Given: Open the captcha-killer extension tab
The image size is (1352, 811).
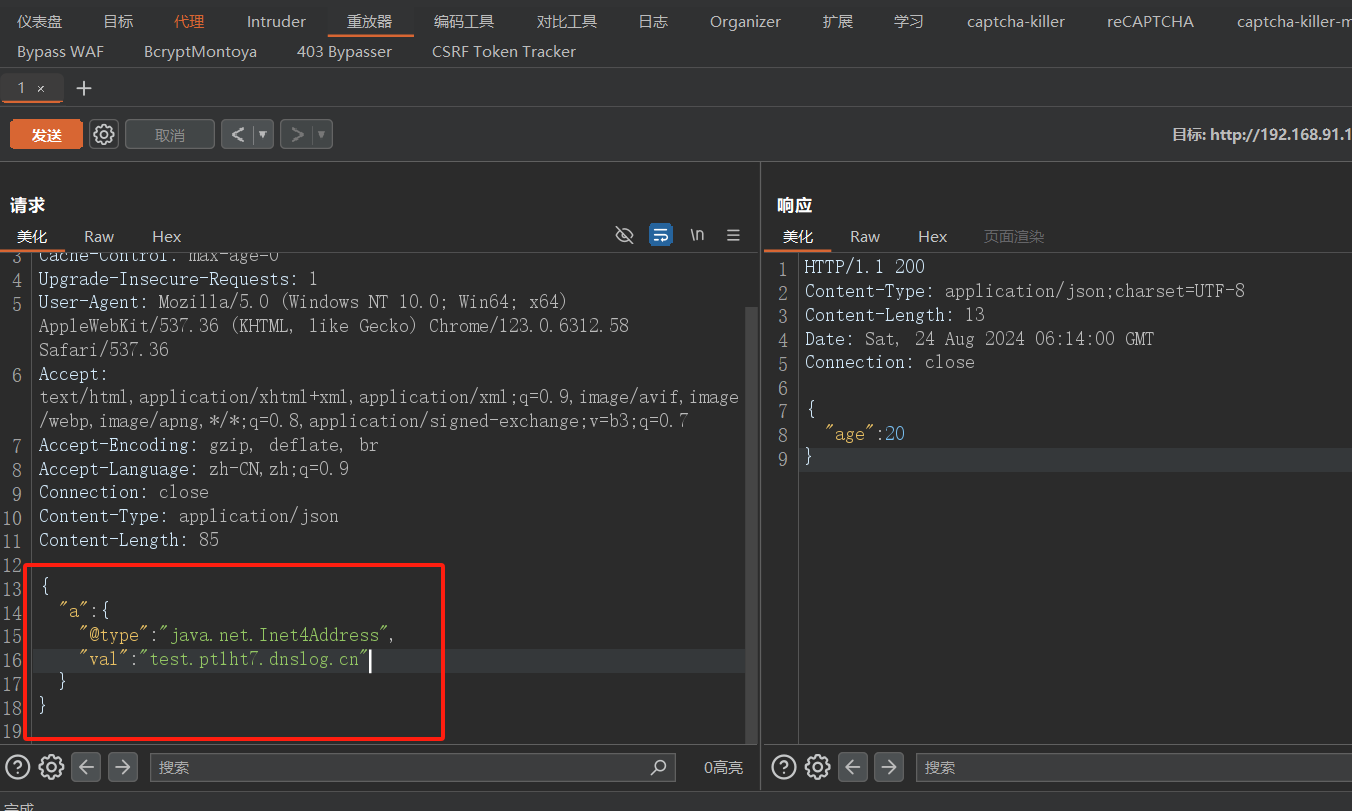Looking at the screenshot, I should (1016, 21).
